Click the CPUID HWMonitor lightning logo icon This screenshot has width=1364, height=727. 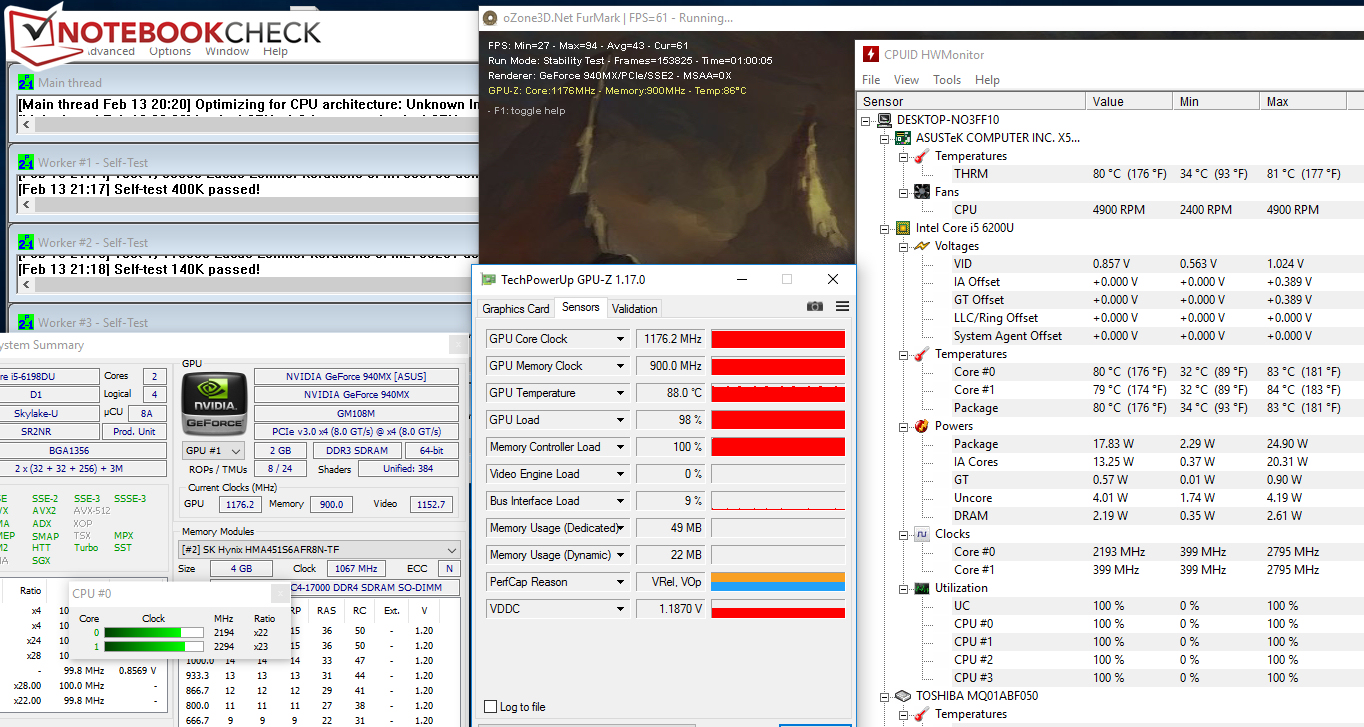click(871, 55)
